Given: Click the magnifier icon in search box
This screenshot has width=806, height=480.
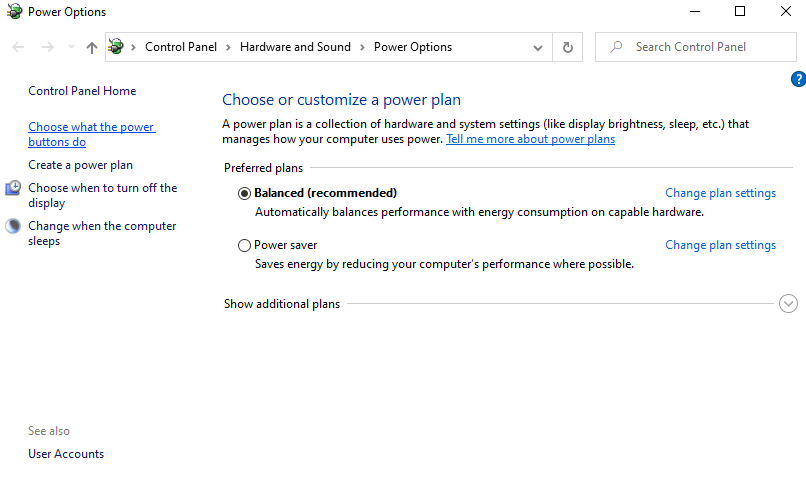Looking at the screenshot, I should tap(616, 47).
